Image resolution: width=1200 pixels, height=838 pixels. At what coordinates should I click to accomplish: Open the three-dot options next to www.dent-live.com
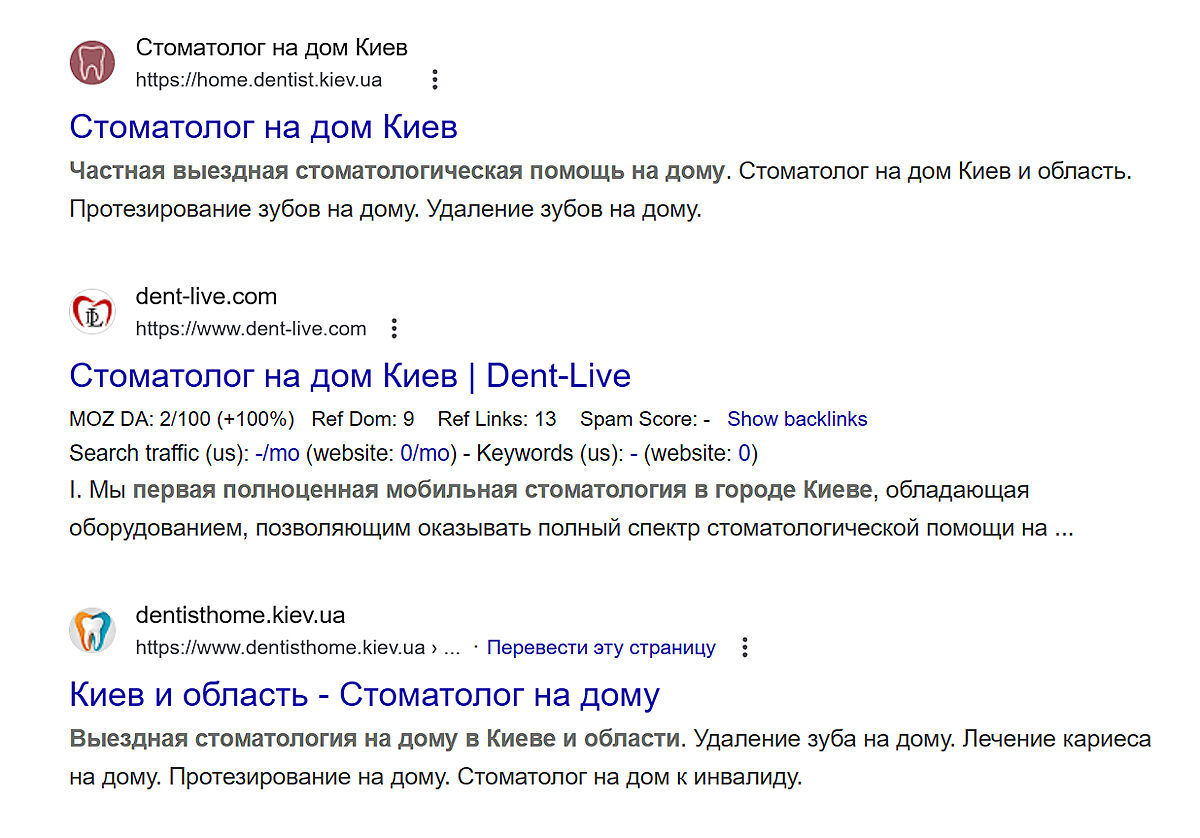coord(395,329)
